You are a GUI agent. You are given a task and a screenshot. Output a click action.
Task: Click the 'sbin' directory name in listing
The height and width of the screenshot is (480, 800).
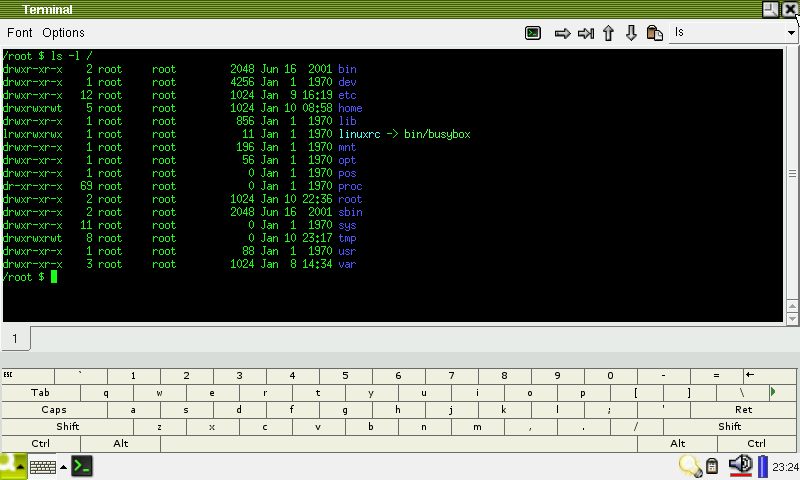click(351, 212)
